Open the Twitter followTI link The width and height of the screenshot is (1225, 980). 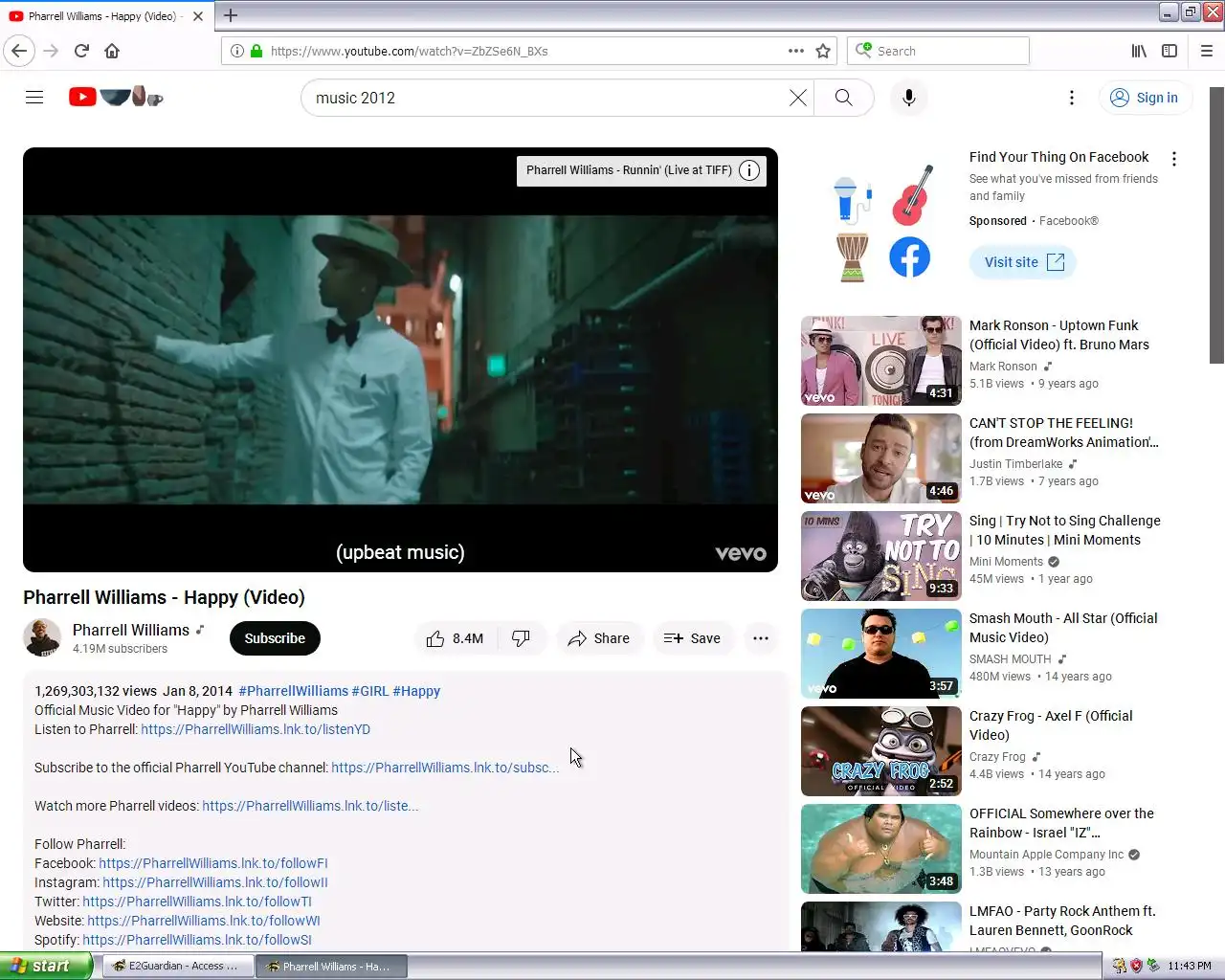[197, 902]
